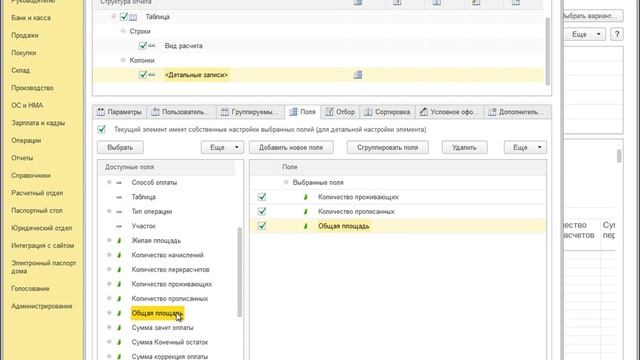The height and width of the screenshot is (360, 640).
Task: Expand the Жилая площадь field
Action: click(109, 240)
